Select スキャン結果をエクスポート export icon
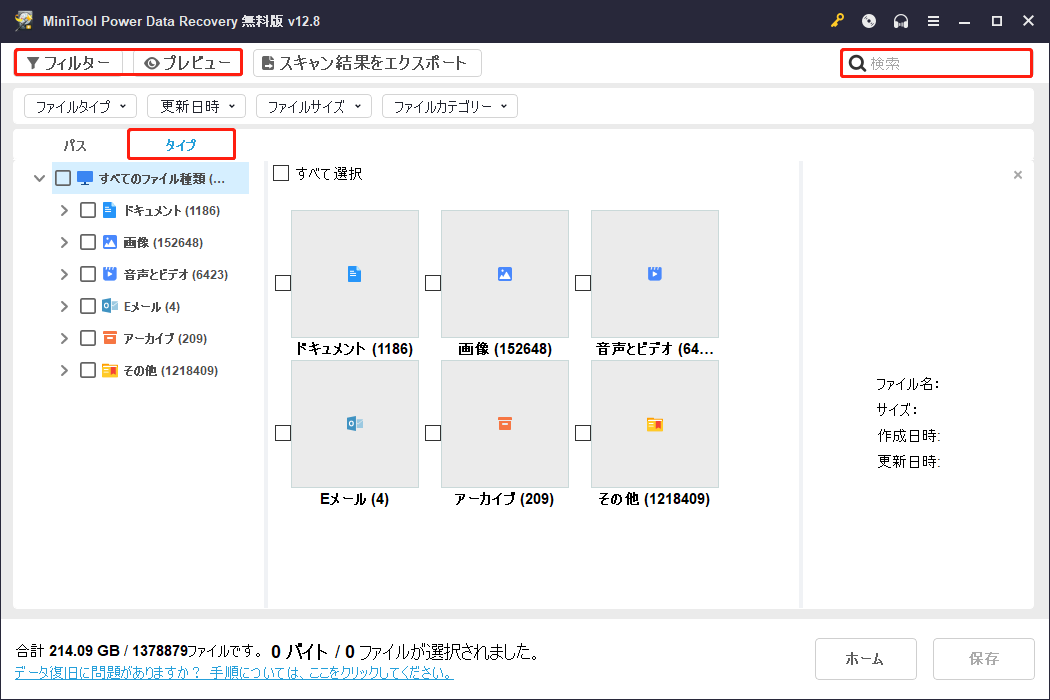 click(269, 62)
